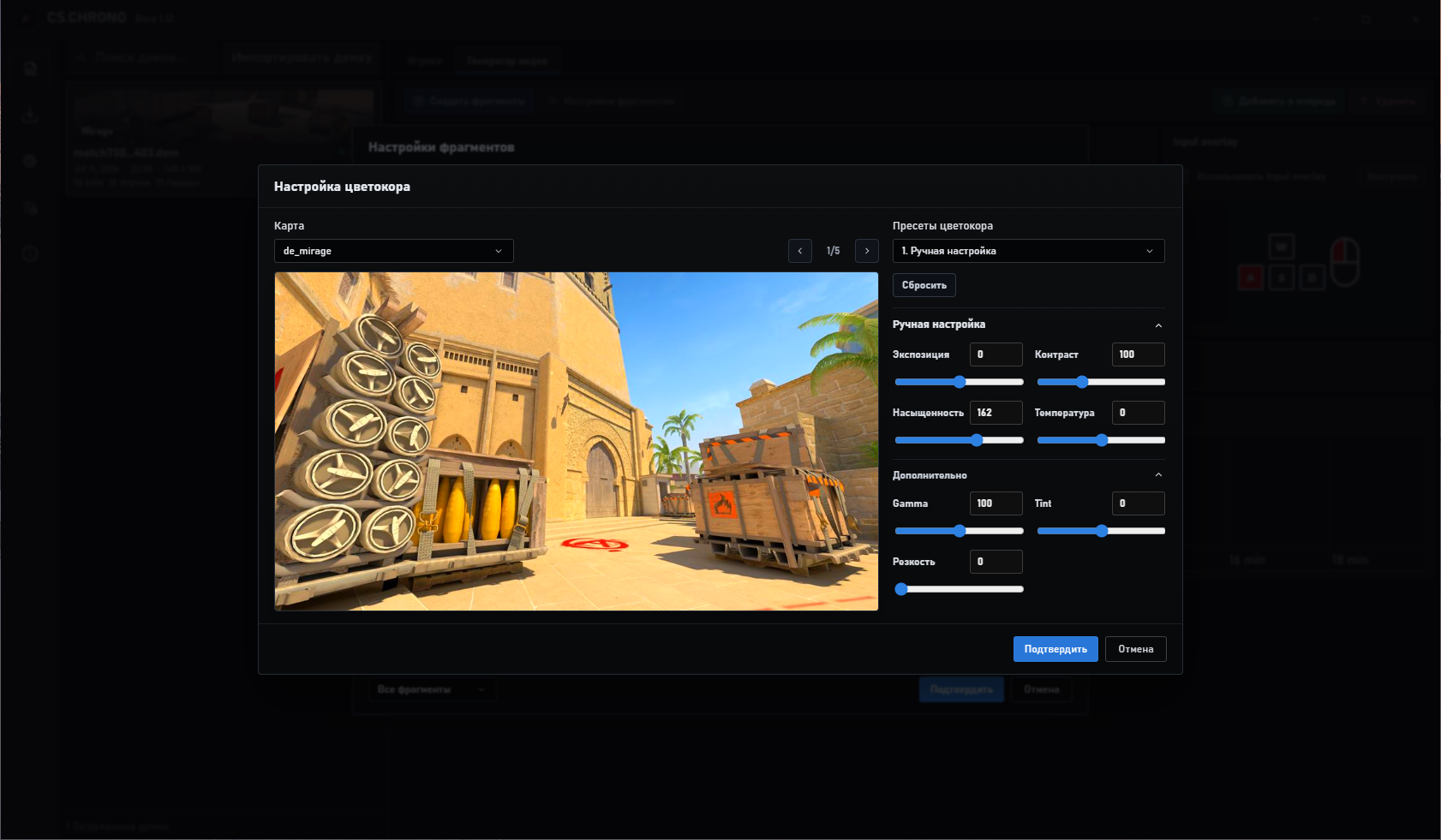
Task: Collapse the Дополнительно section
Action: click(x=1158, y=475)
